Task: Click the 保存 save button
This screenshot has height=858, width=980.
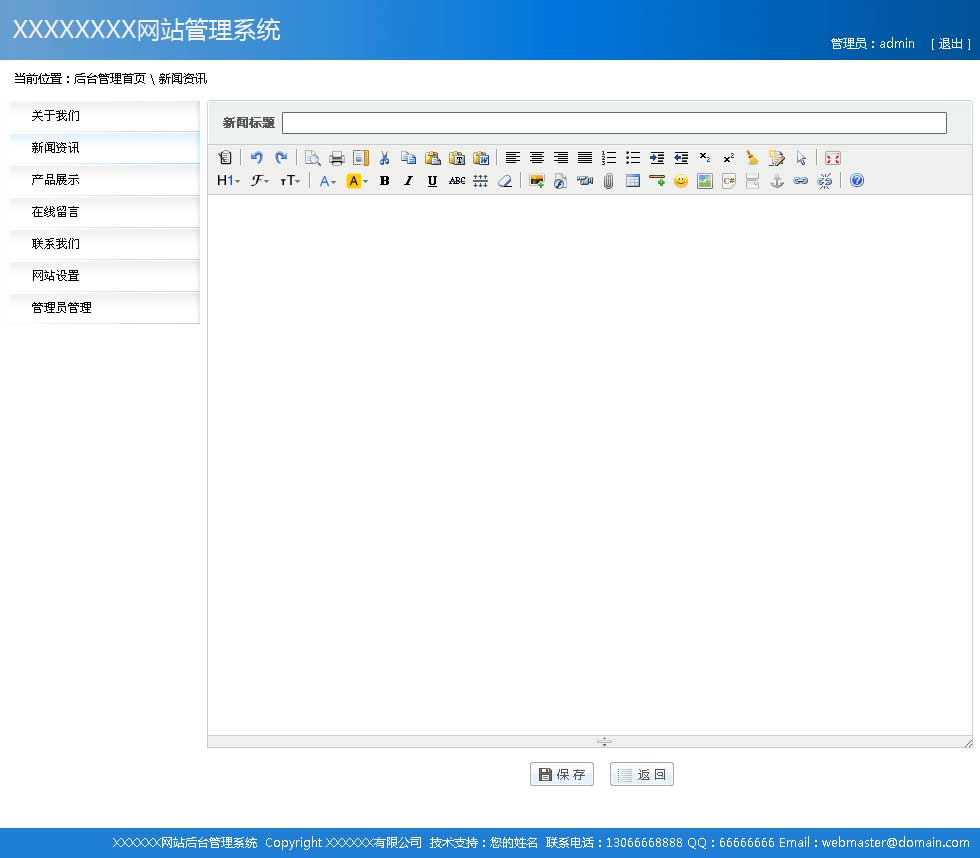Action: 562,774
